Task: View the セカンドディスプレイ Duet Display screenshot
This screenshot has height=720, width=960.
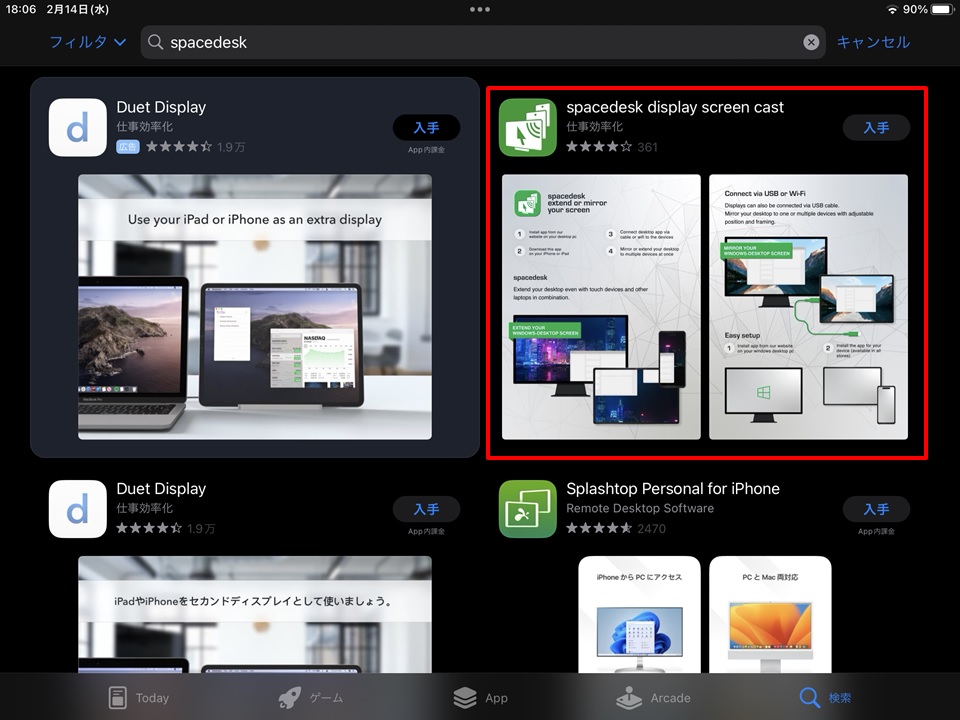Action: pyautogui.click(x=255, y=614)
